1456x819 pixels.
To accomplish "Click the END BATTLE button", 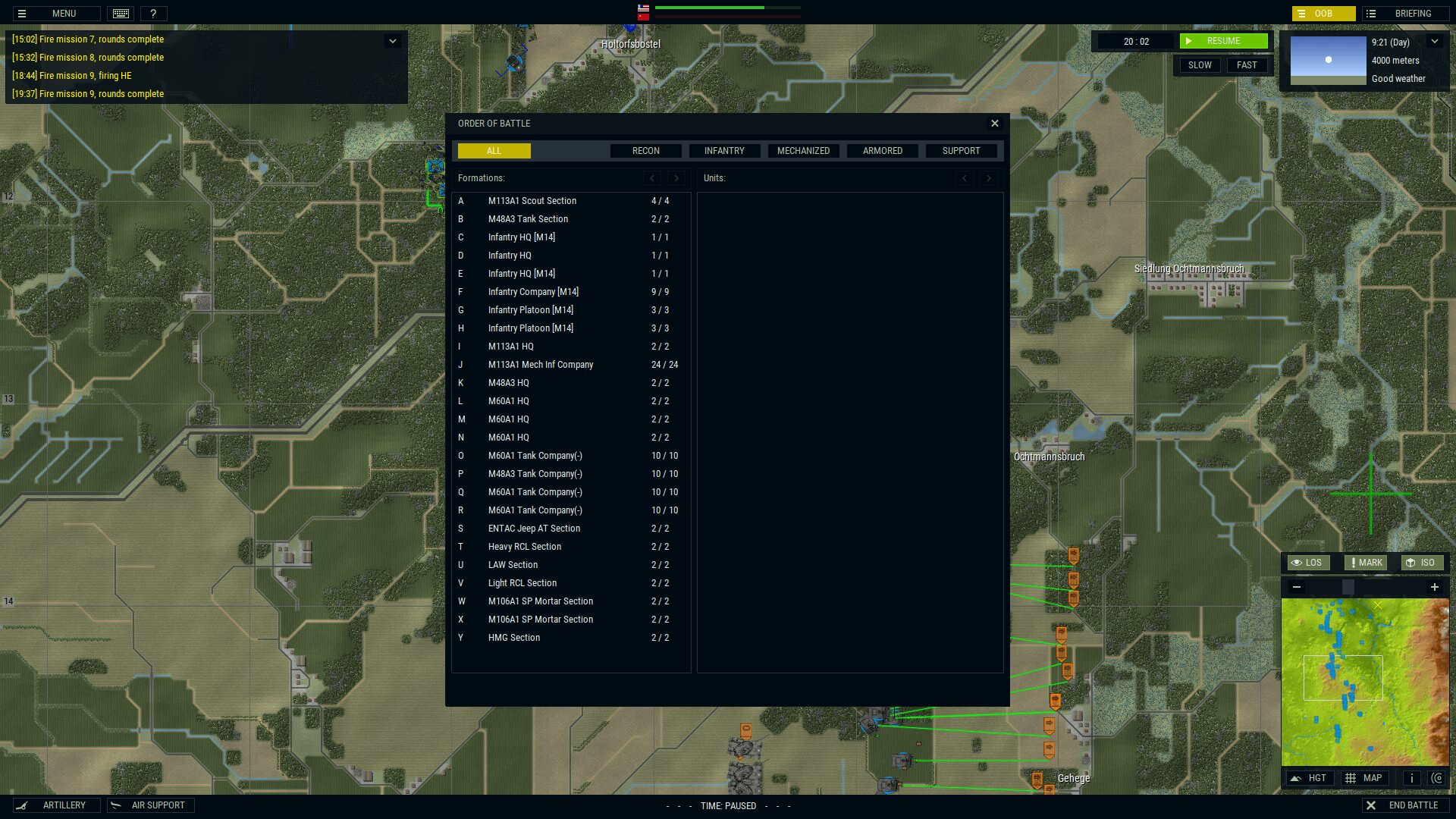I will 1405,805.
